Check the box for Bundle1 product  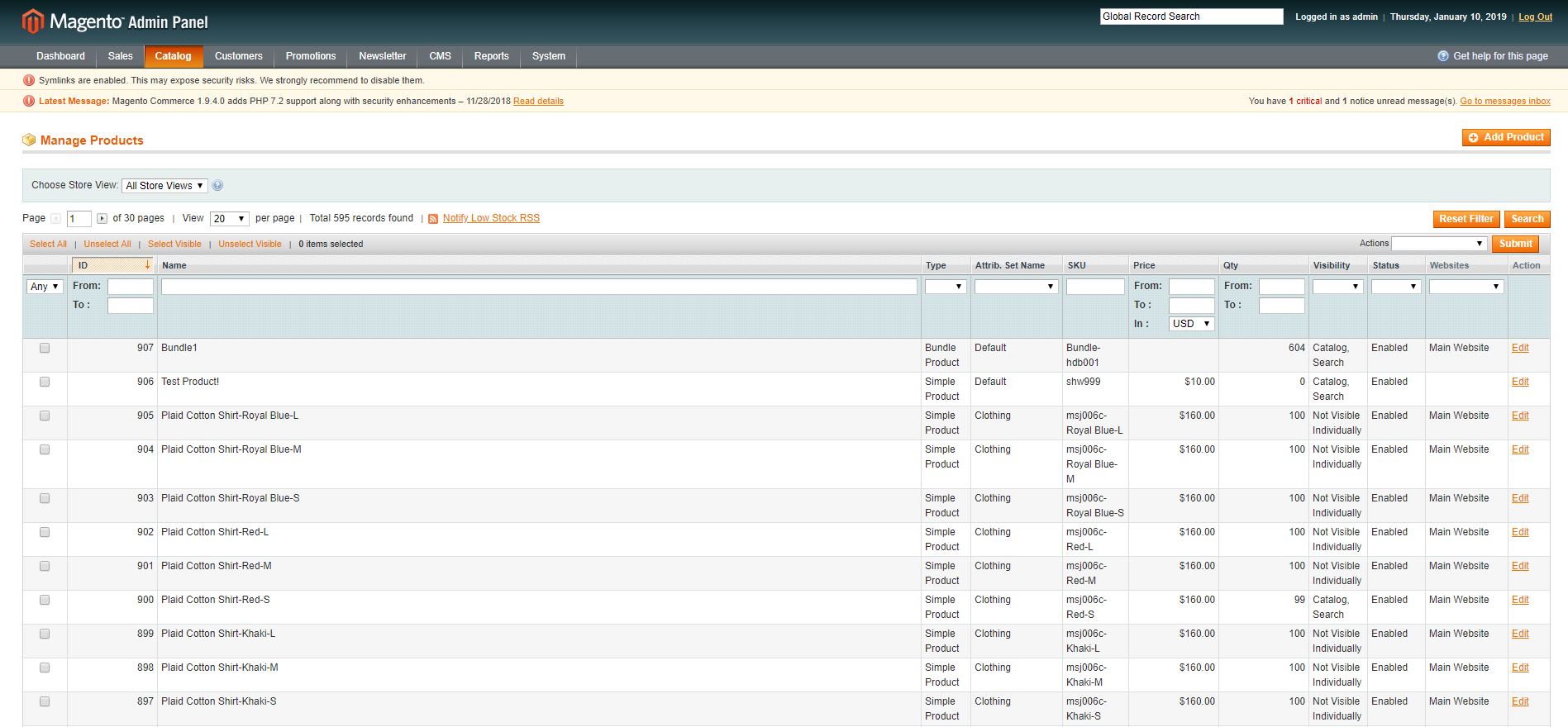coord(45,348)
